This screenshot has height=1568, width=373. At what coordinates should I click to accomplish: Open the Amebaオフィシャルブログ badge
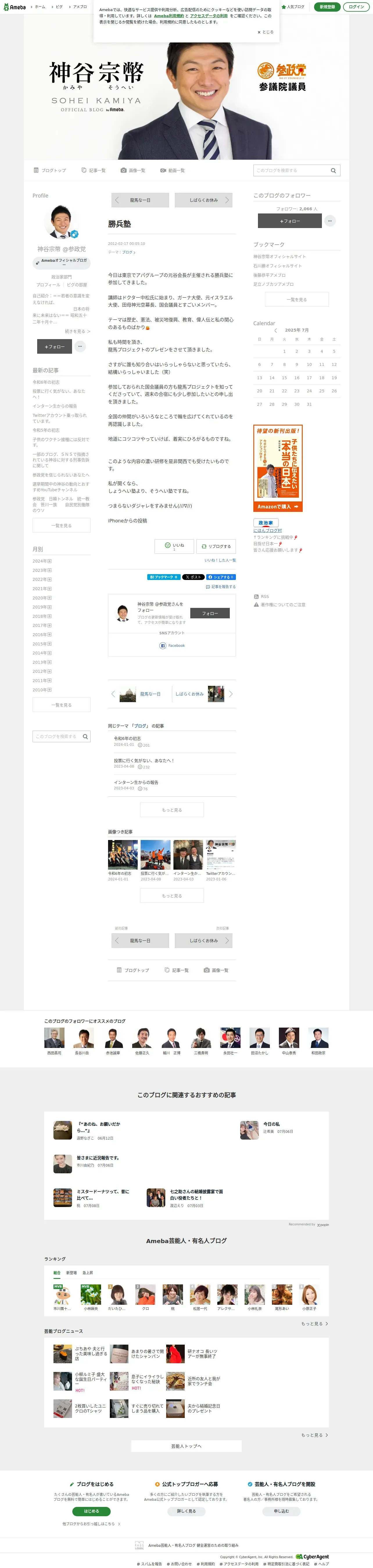point(61,262)
